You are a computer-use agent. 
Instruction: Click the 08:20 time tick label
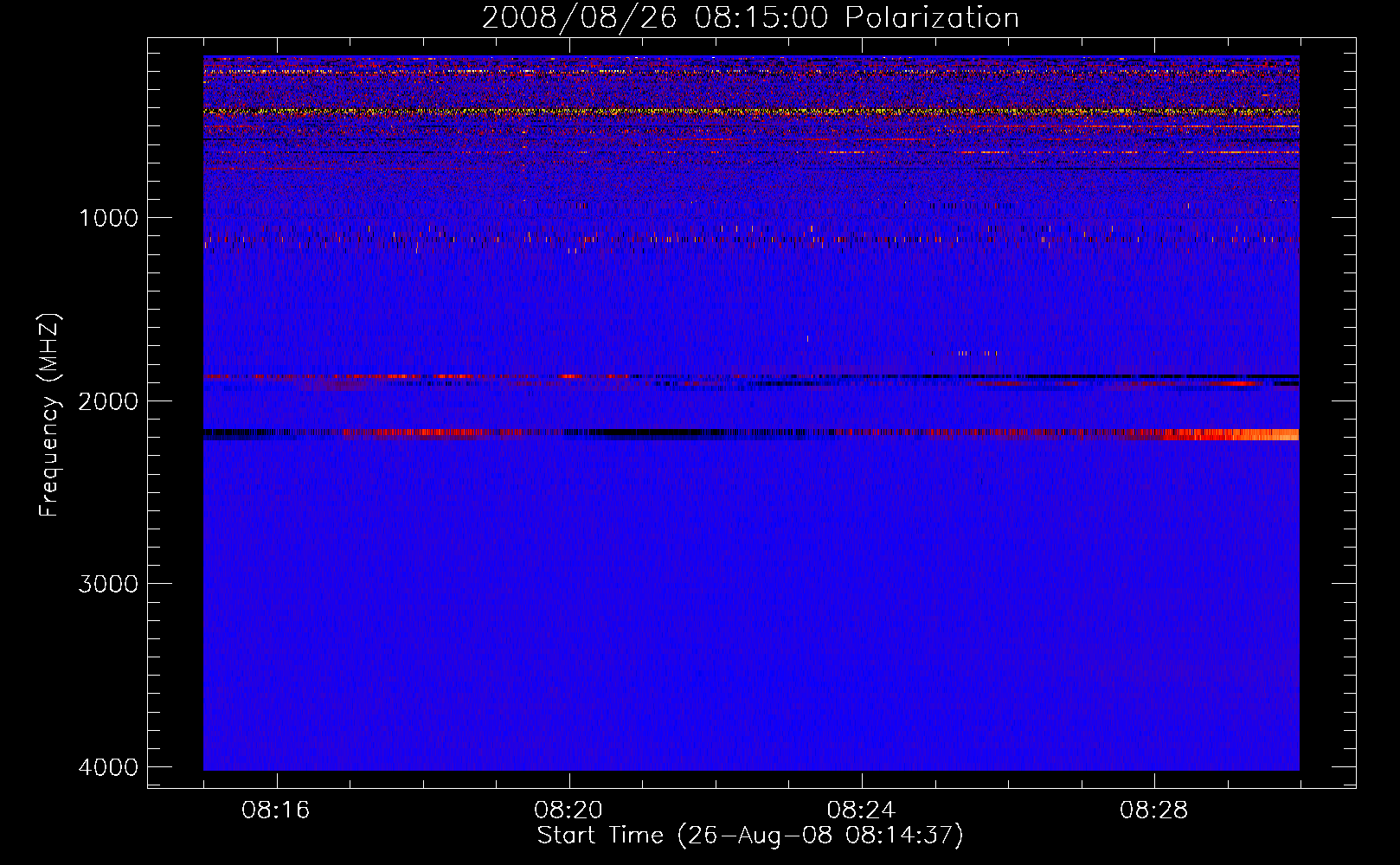568,811
